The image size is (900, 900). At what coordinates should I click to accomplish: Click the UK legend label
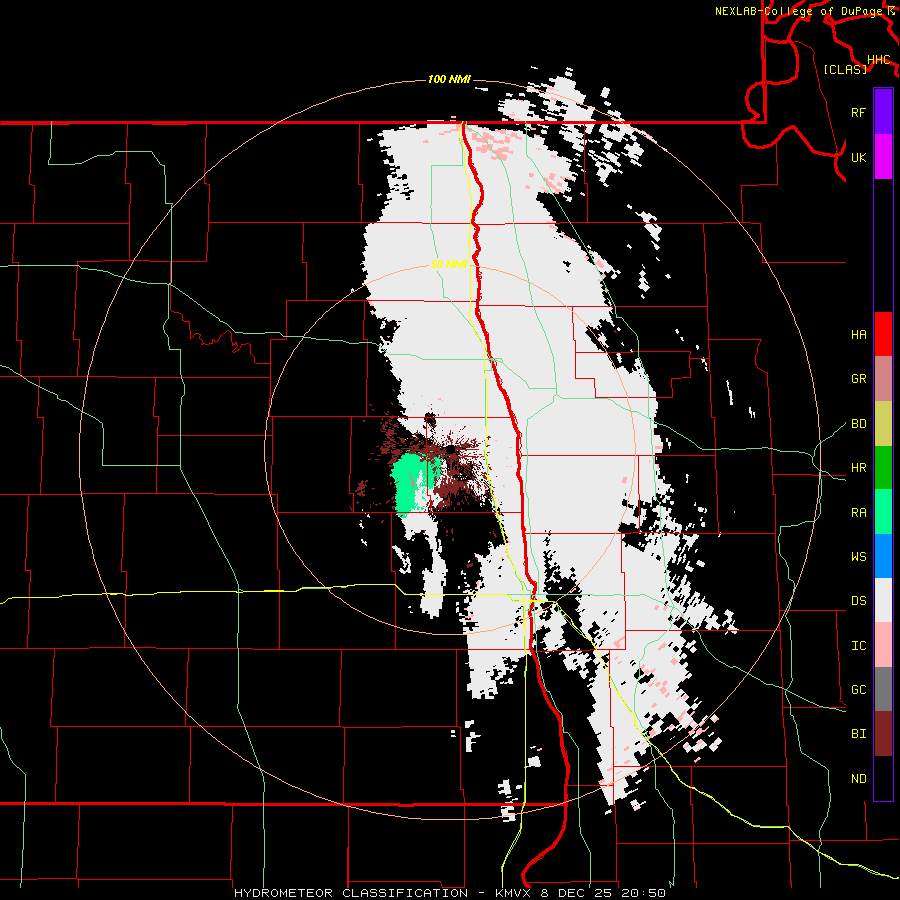pos(859,157)
